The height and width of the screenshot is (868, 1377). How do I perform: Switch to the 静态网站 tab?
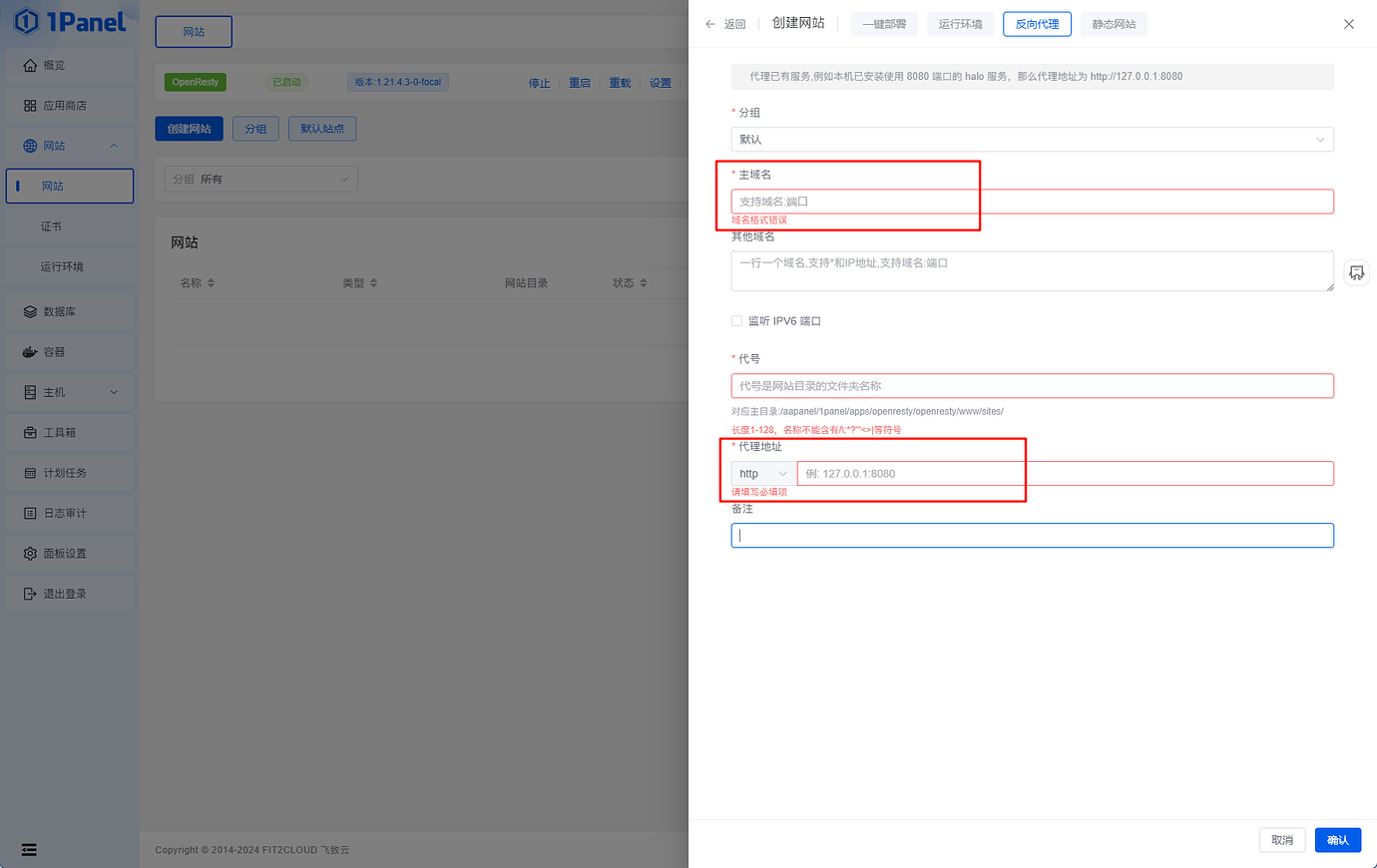point(1114,23)
